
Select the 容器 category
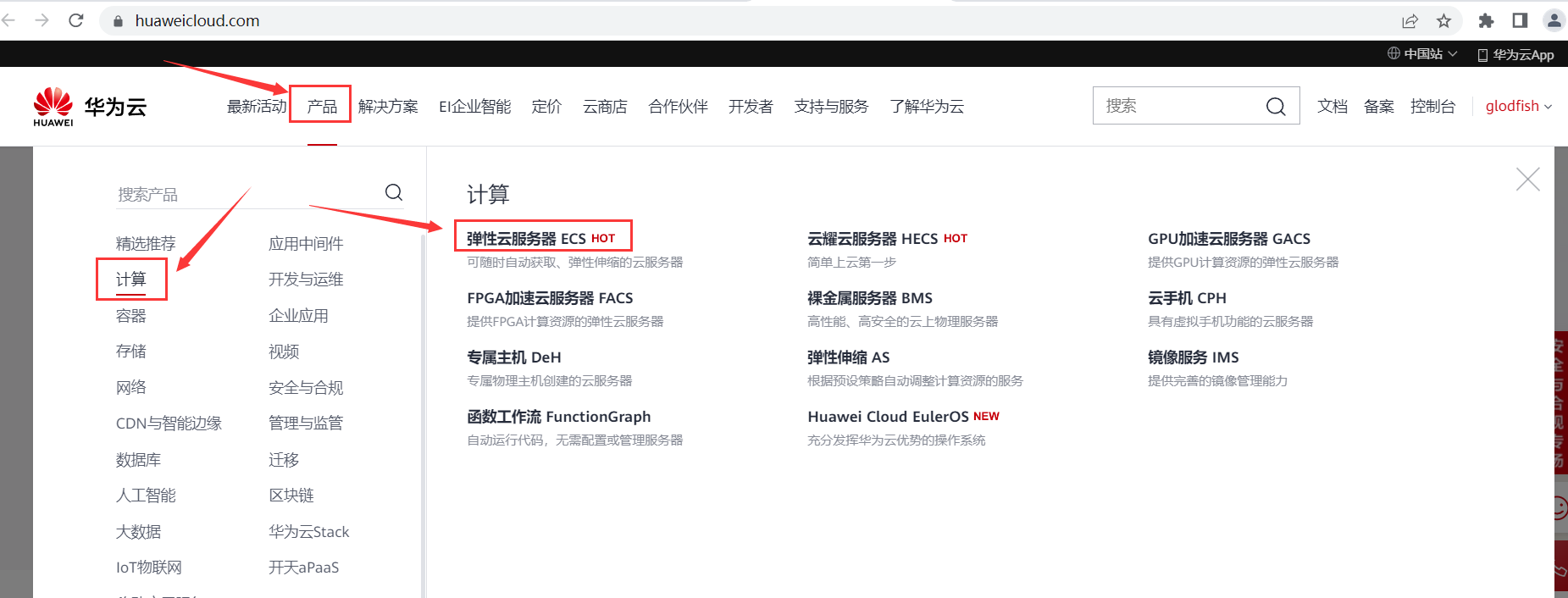point(131,316)
